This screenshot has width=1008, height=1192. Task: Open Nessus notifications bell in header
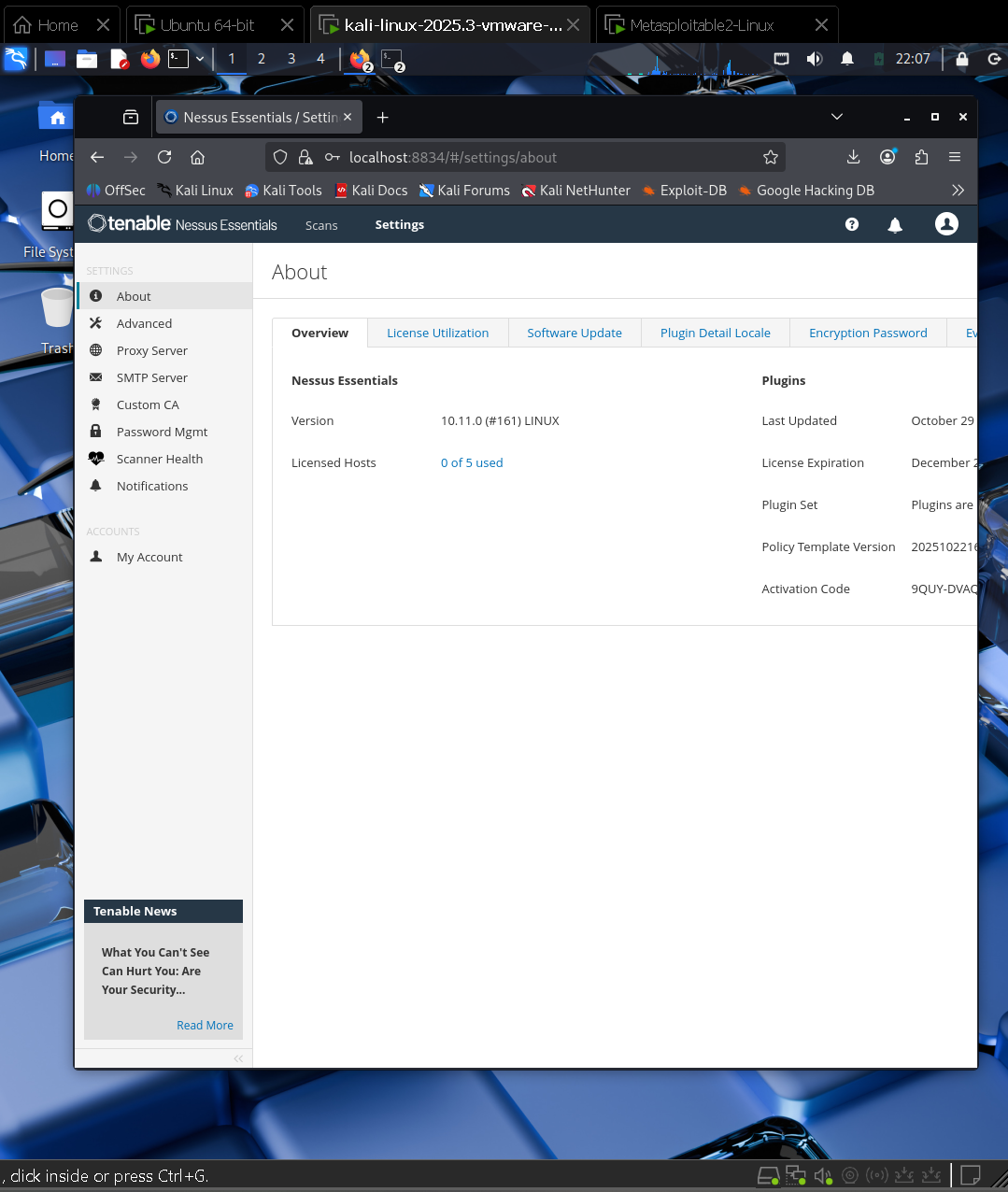[x=894, y=225]
